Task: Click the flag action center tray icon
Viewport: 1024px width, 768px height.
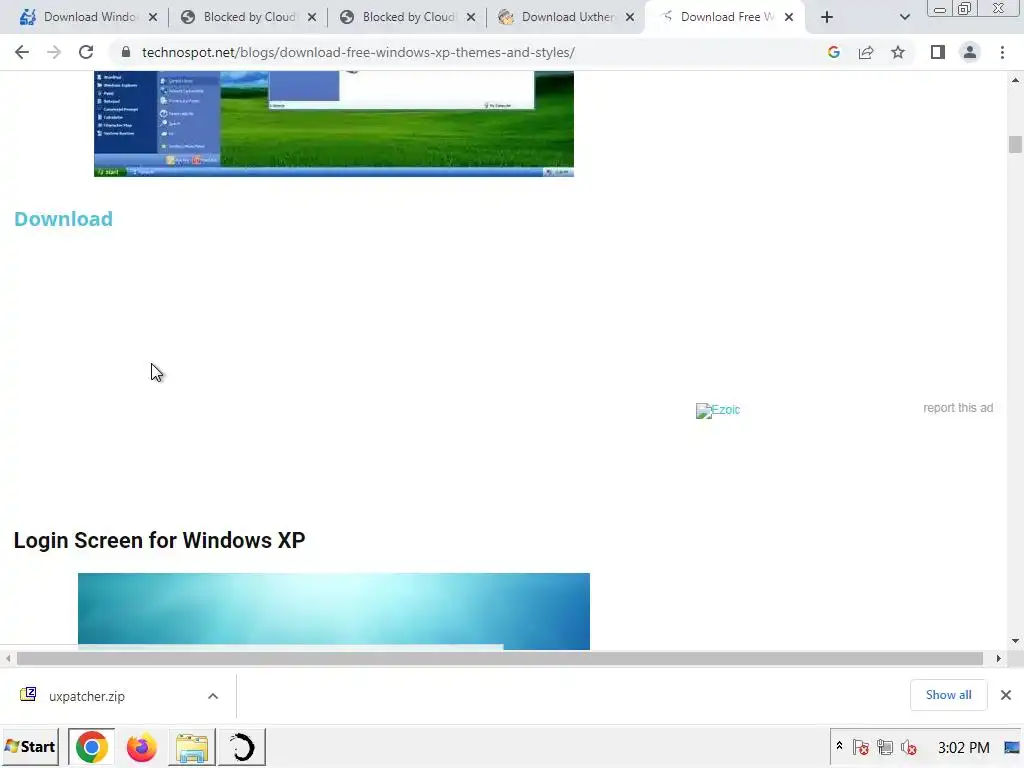Action: pyautogui.click(x=860, y=747)
